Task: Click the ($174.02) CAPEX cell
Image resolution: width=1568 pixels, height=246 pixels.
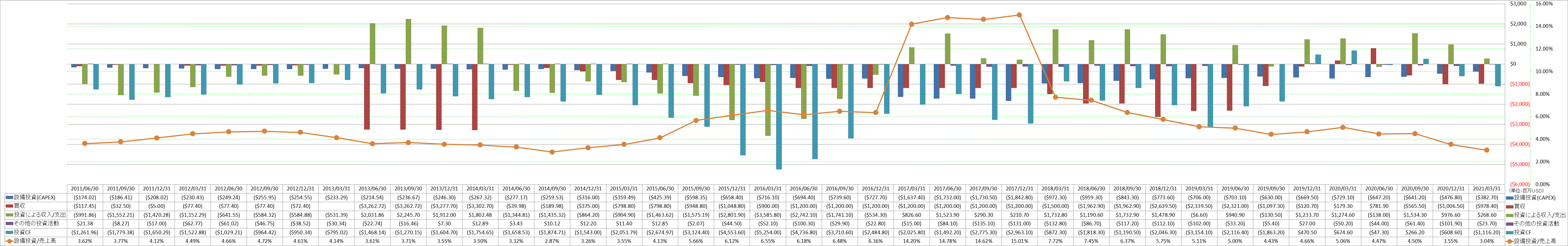Action: (85, 198)
